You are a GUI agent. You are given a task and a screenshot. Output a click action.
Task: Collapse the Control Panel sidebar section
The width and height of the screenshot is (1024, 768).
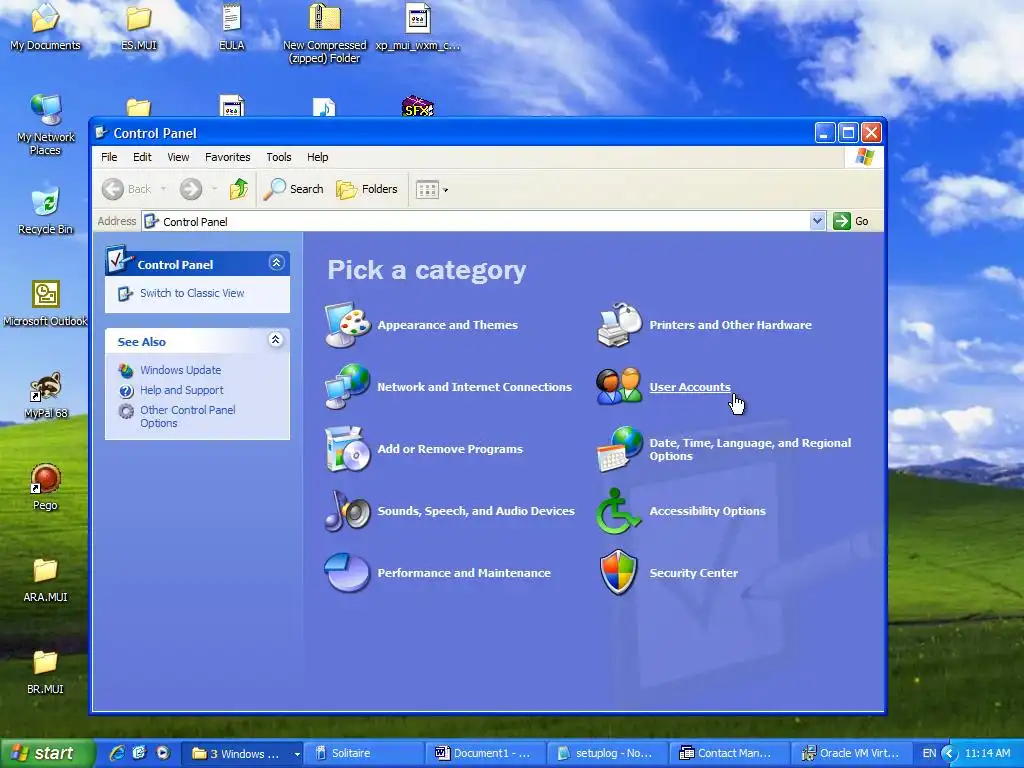pyautogui.click(x=276, y=263)
